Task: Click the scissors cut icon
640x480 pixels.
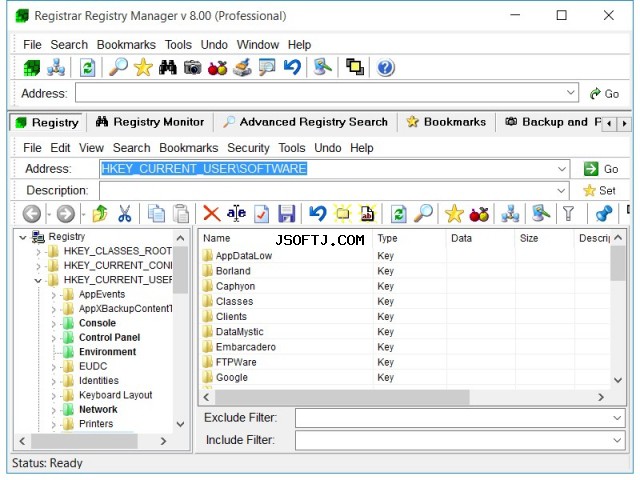Action: pos(124,213)
